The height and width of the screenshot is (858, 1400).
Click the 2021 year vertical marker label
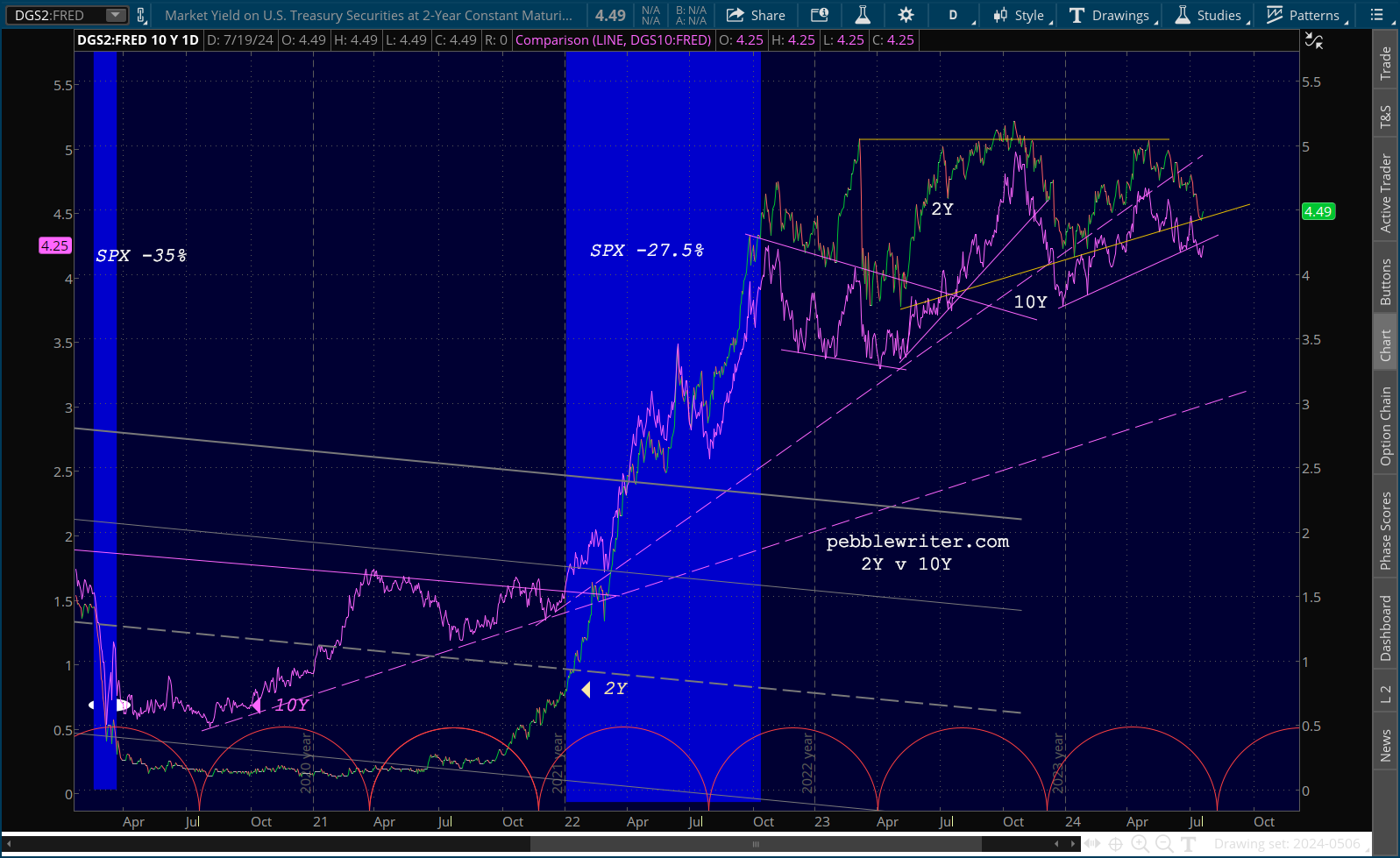point(558,763)
